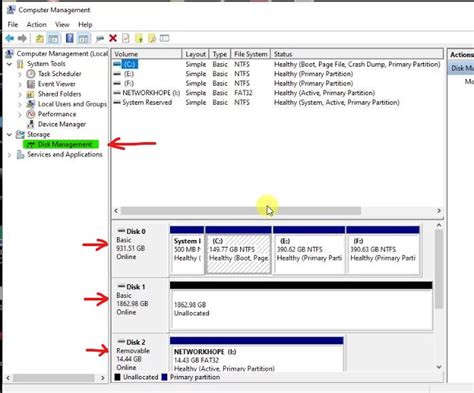The image size is (474, 393).
Task: Click the Forward arrow in the toolbar
Action: click(22, 39)
